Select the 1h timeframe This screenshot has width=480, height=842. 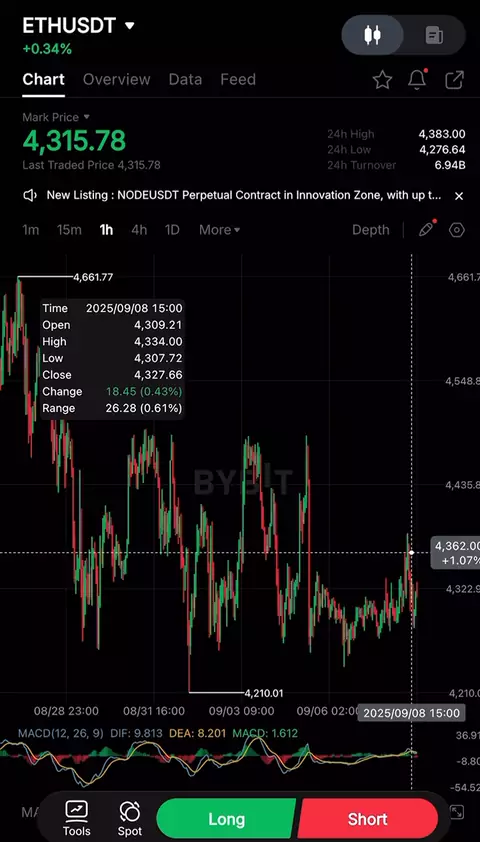click(x=106, y=230)
